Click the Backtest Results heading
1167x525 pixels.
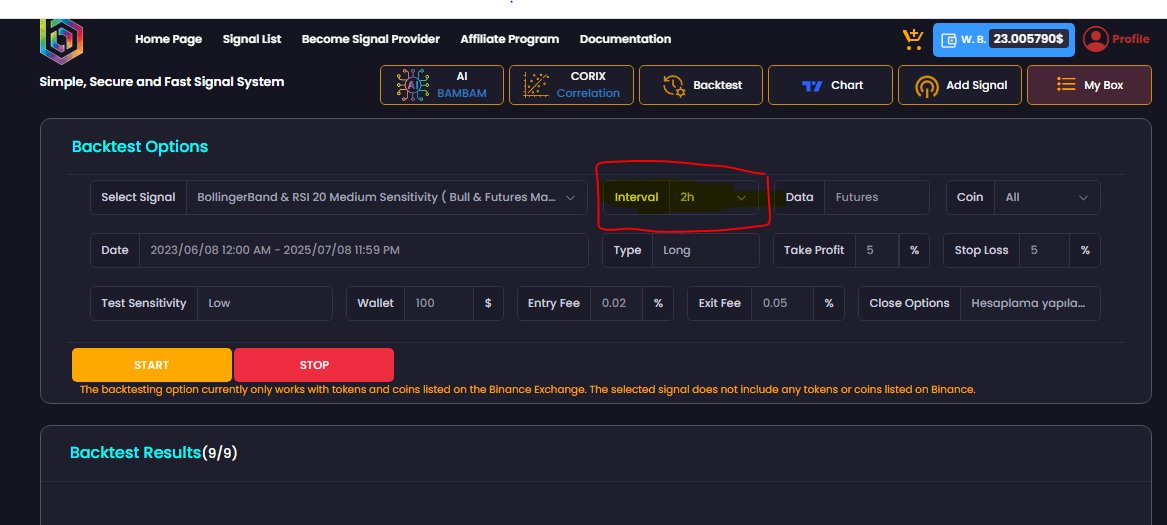click(135, 453)
